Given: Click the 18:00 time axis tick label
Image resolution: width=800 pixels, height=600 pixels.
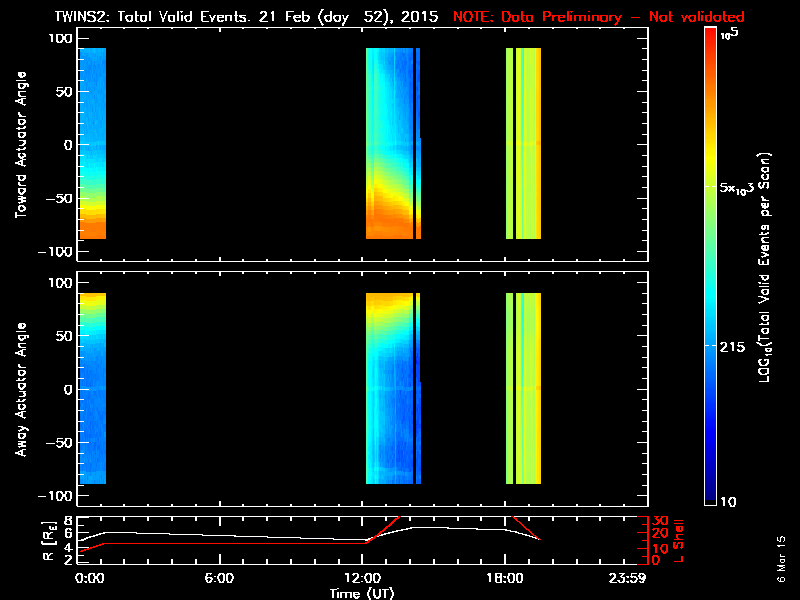Looking at the screenshot, I should click(x=505, y=578).
